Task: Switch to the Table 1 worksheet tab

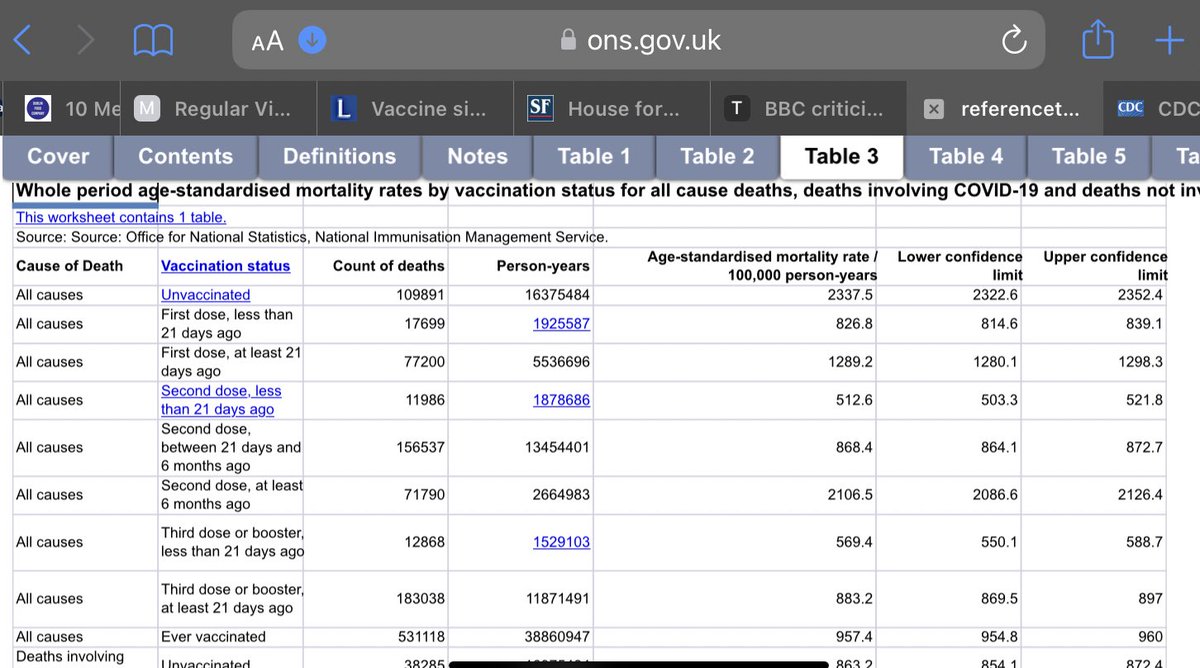Action: (594, 157)
